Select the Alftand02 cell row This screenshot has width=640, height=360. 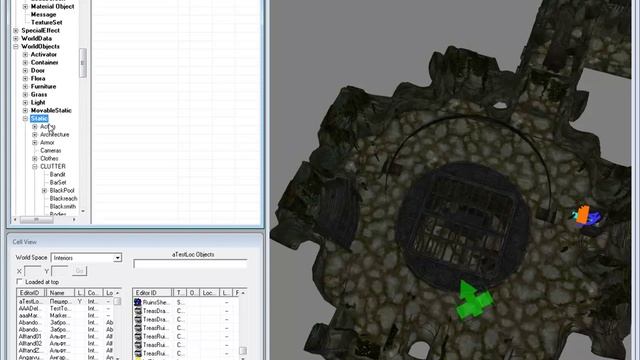click(65, 344)
